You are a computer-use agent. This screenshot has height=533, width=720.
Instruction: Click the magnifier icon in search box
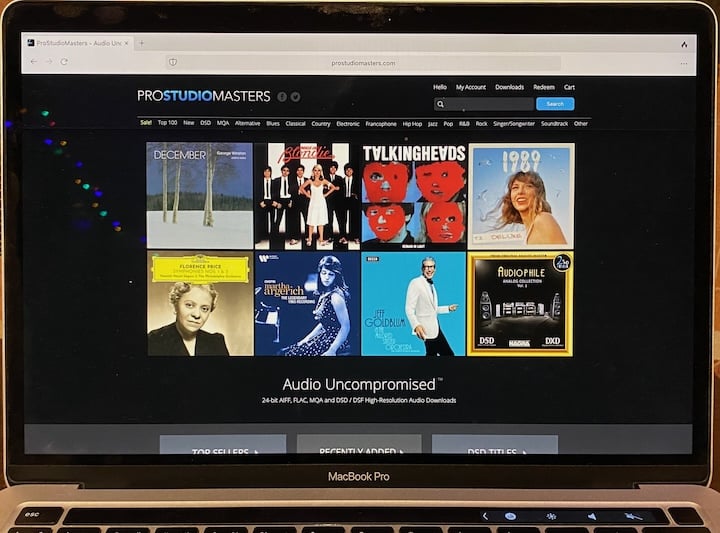tap(440, 104)
